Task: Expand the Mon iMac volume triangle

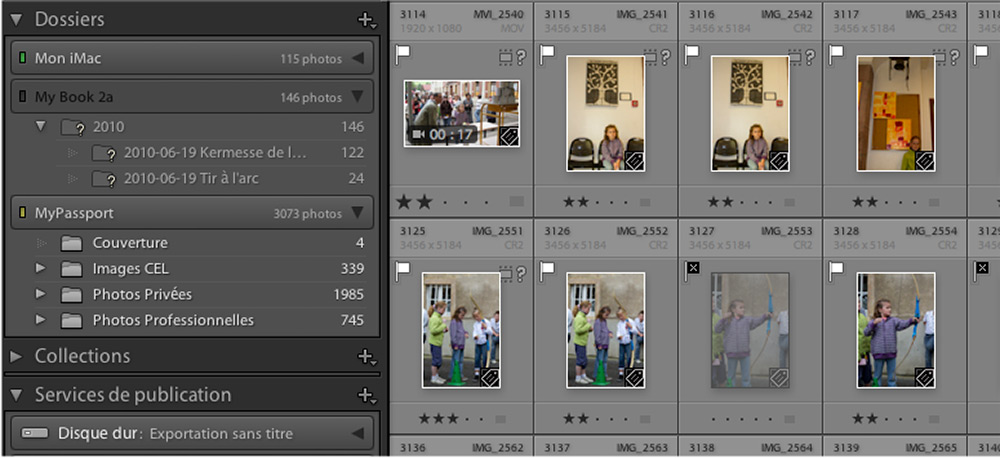Action: click(x=358, y=59)
